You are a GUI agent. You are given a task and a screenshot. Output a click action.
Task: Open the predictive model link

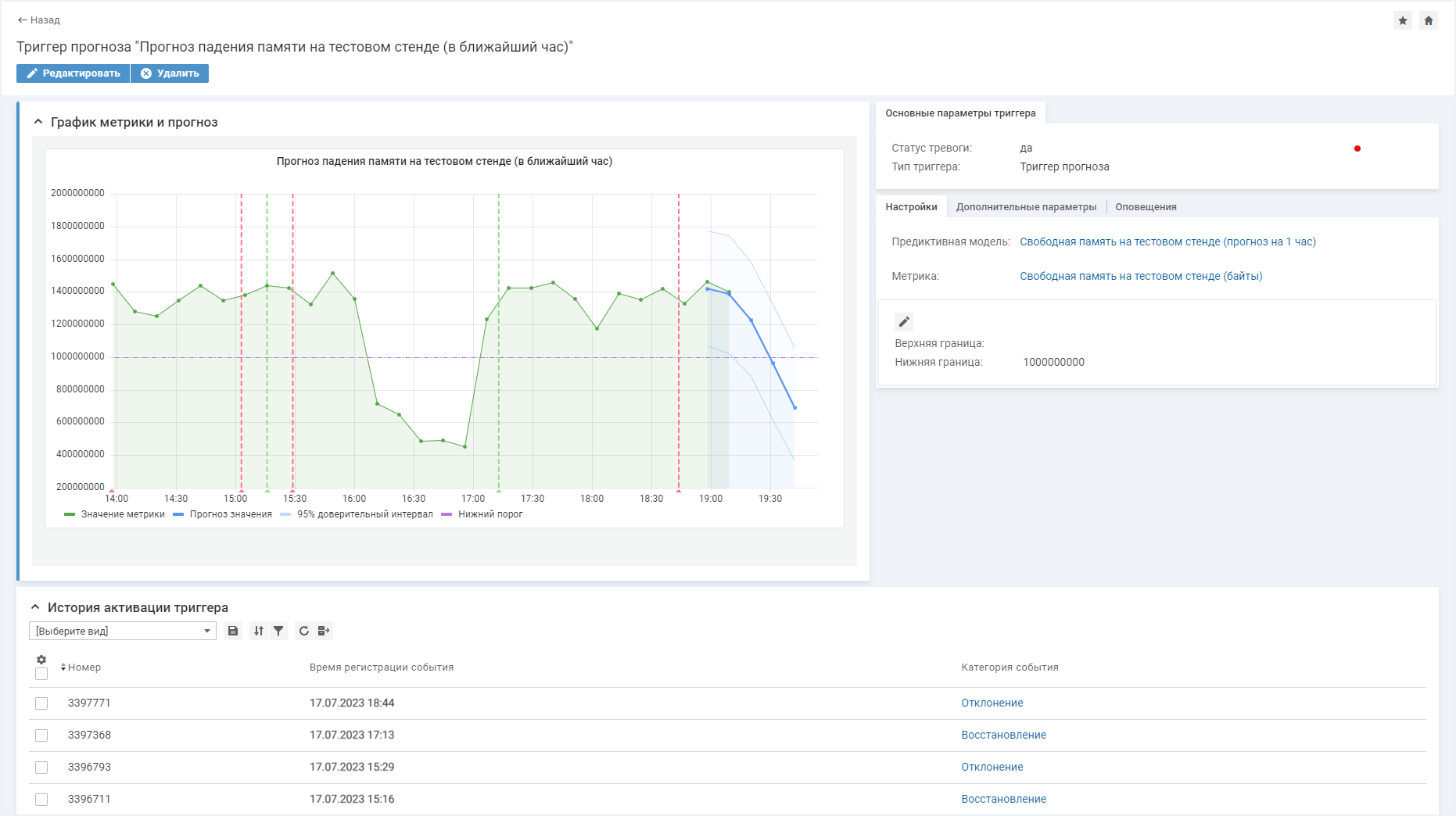pos(1167,242)
